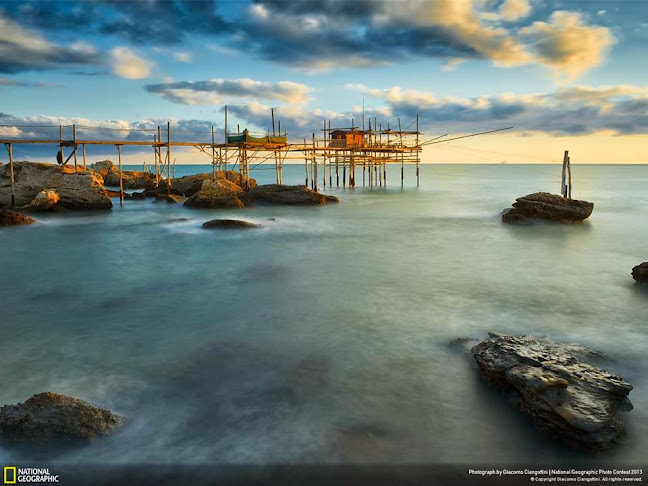Click the green boat on the platform

255,138
